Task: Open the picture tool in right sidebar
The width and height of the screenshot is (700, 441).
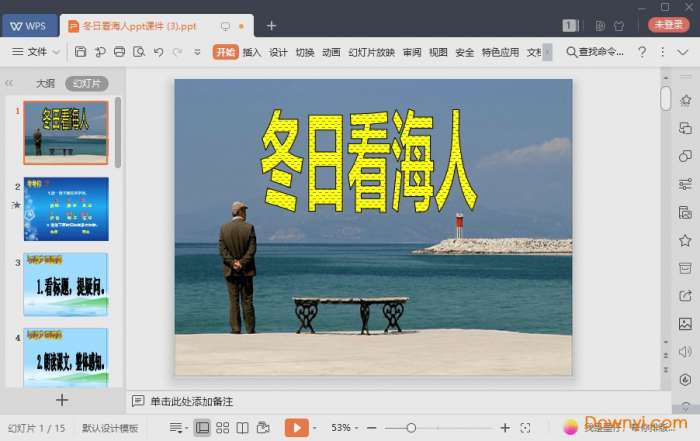Action: pos(685,324)
